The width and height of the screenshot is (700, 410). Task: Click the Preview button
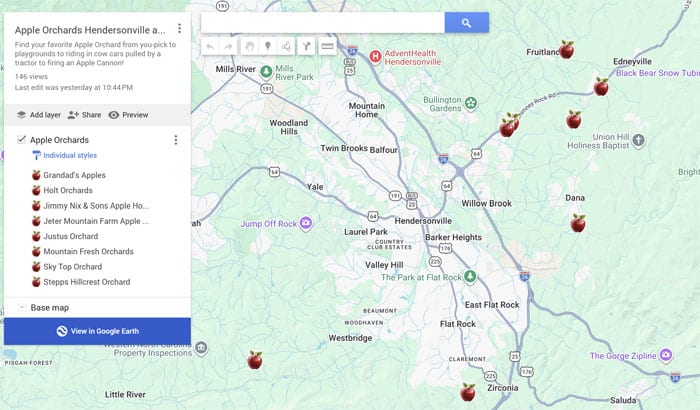pyautogui.click(x=128, y=115)
